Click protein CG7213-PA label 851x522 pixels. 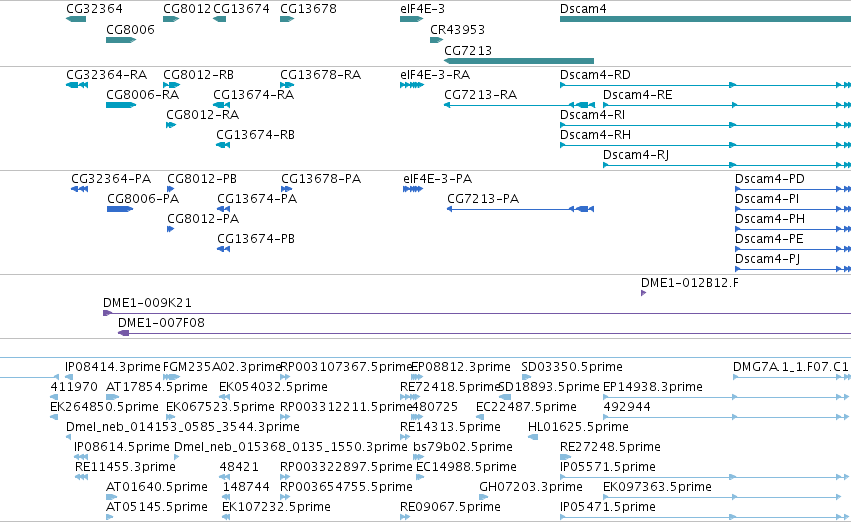pos(483,199)
